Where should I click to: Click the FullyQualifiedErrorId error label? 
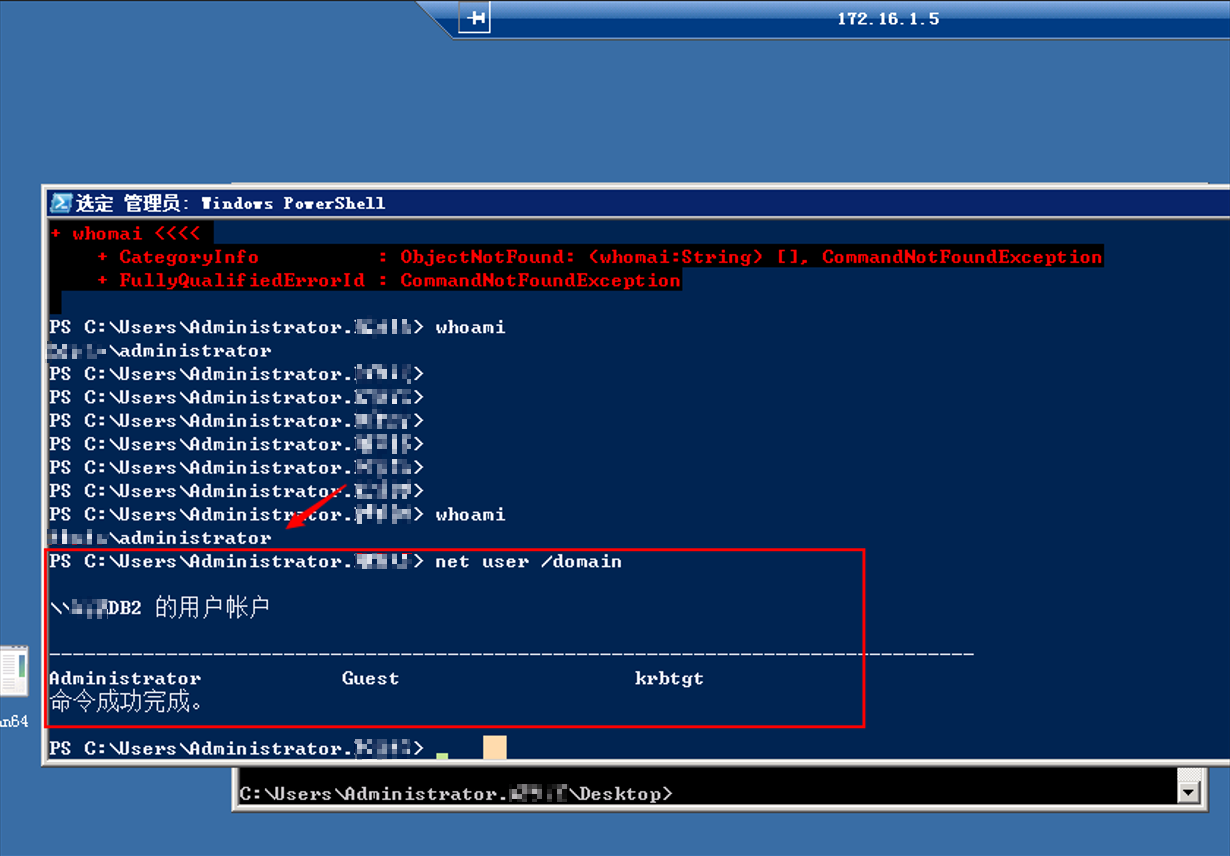[241, 281]
